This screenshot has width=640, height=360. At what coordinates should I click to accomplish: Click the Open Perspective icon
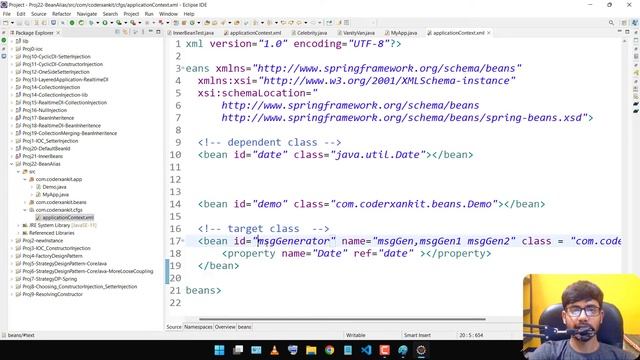(624, 23)
